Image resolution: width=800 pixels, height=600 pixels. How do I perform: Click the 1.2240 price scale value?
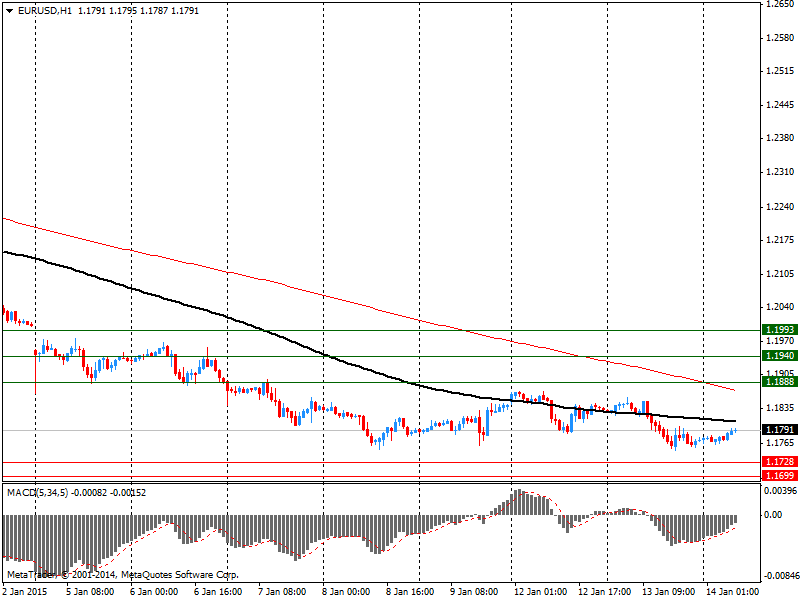780,207
